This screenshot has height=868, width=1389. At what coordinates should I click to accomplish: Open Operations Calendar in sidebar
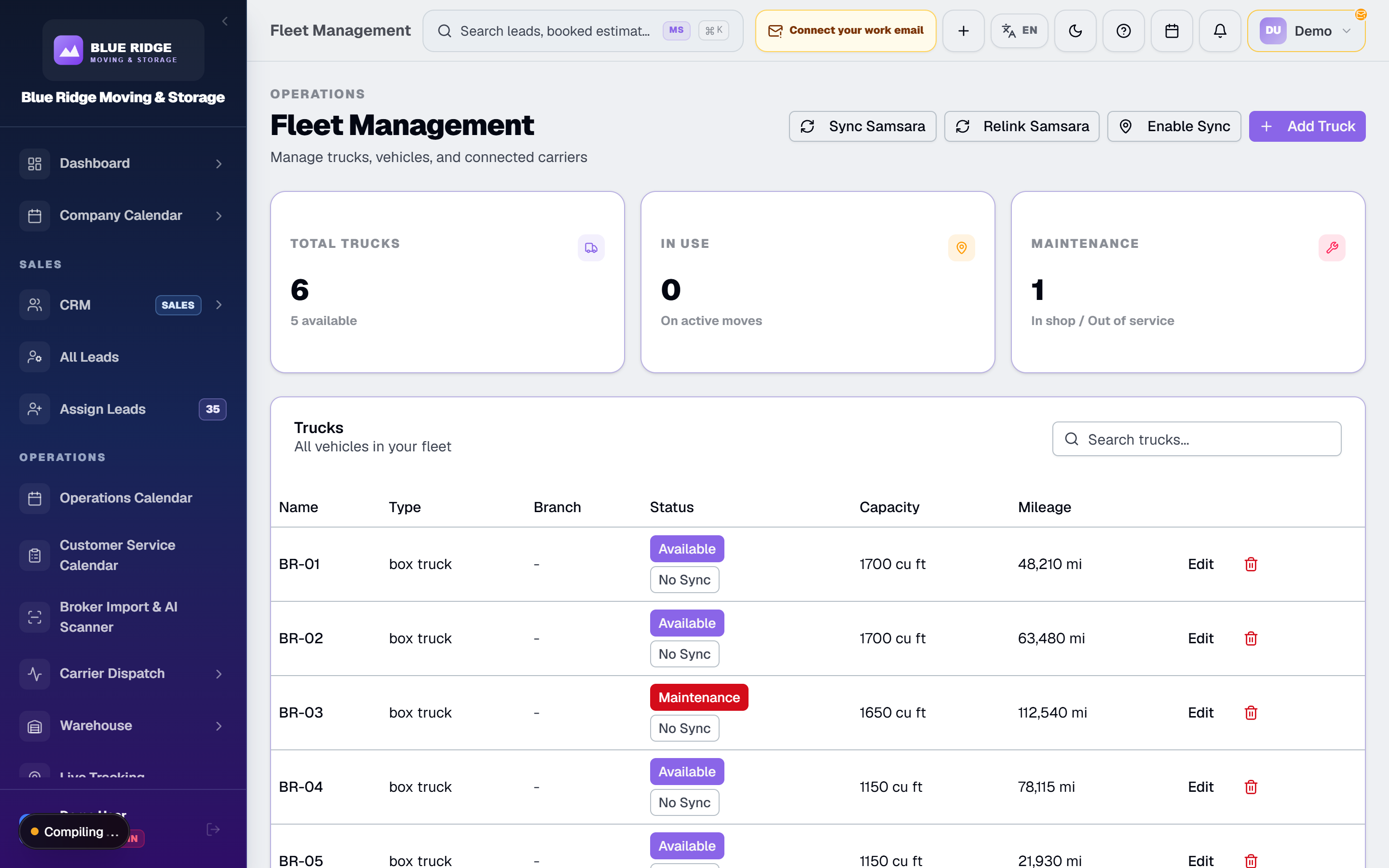click(123, 498)
